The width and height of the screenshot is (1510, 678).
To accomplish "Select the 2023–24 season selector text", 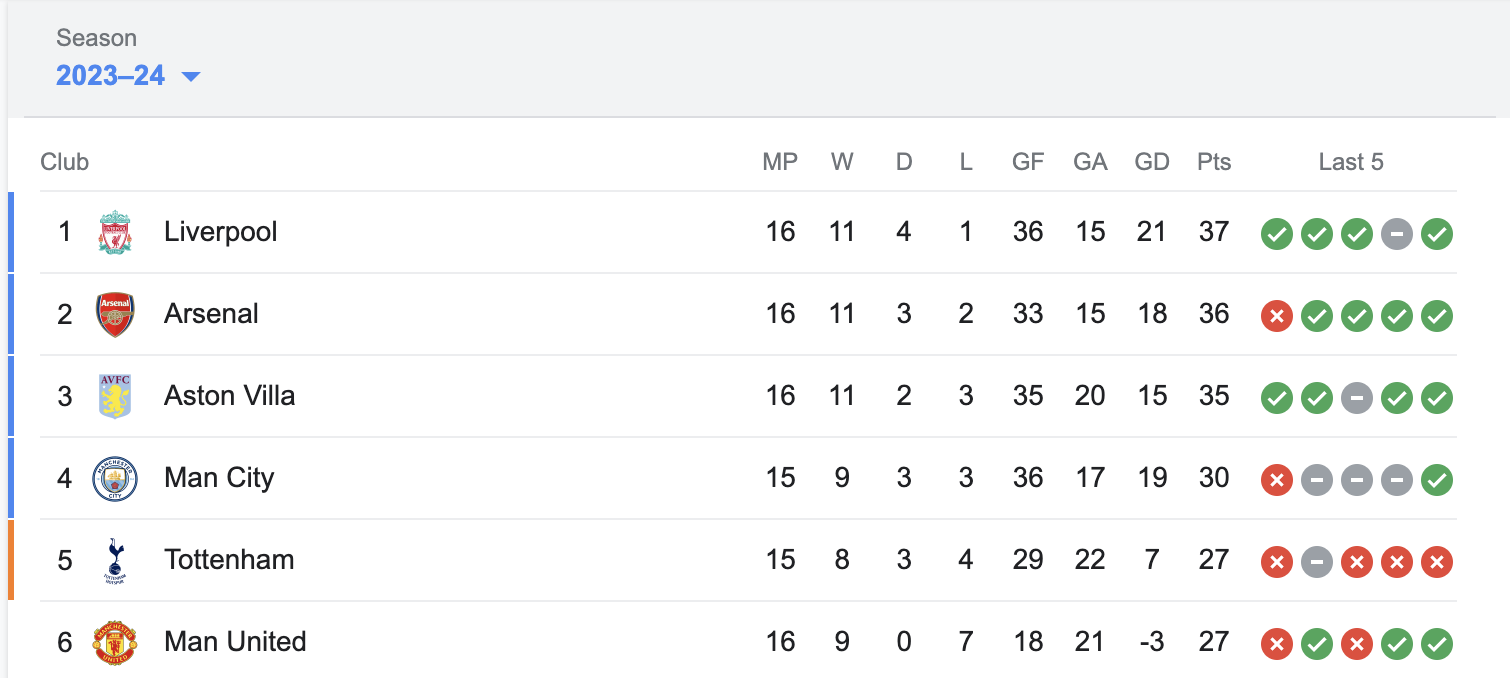I will tap(110, 75).
